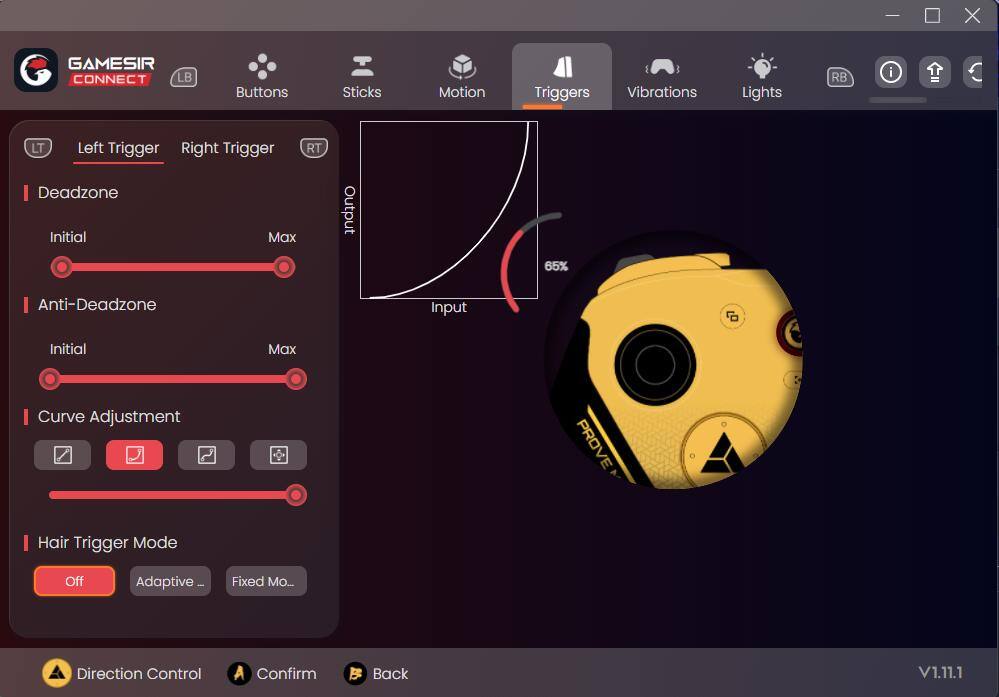This screenshot has height=697, width=999.
Task: Maximize the GameSir Connect window
Action: (x=932, y=15)
